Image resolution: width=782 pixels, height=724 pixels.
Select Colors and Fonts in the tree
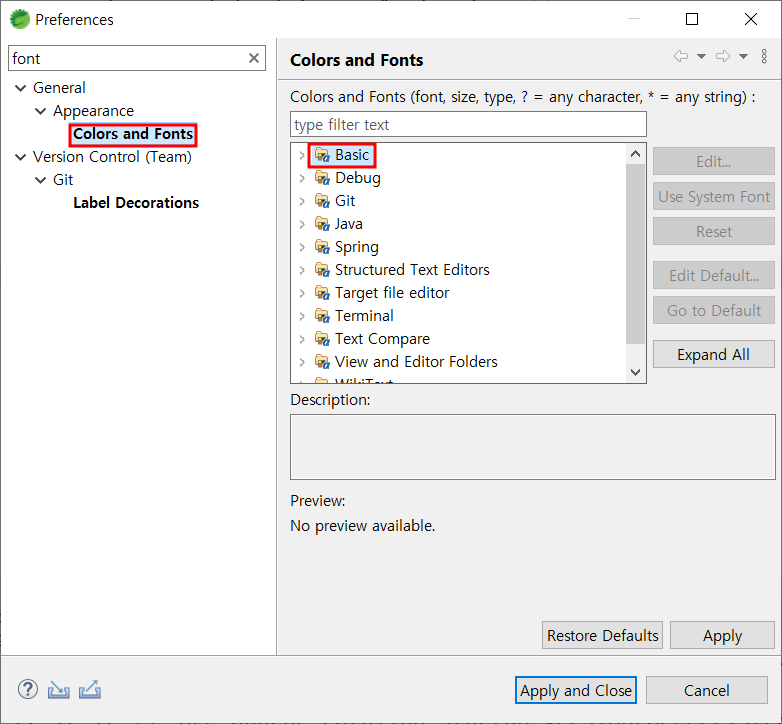(133, 134)
